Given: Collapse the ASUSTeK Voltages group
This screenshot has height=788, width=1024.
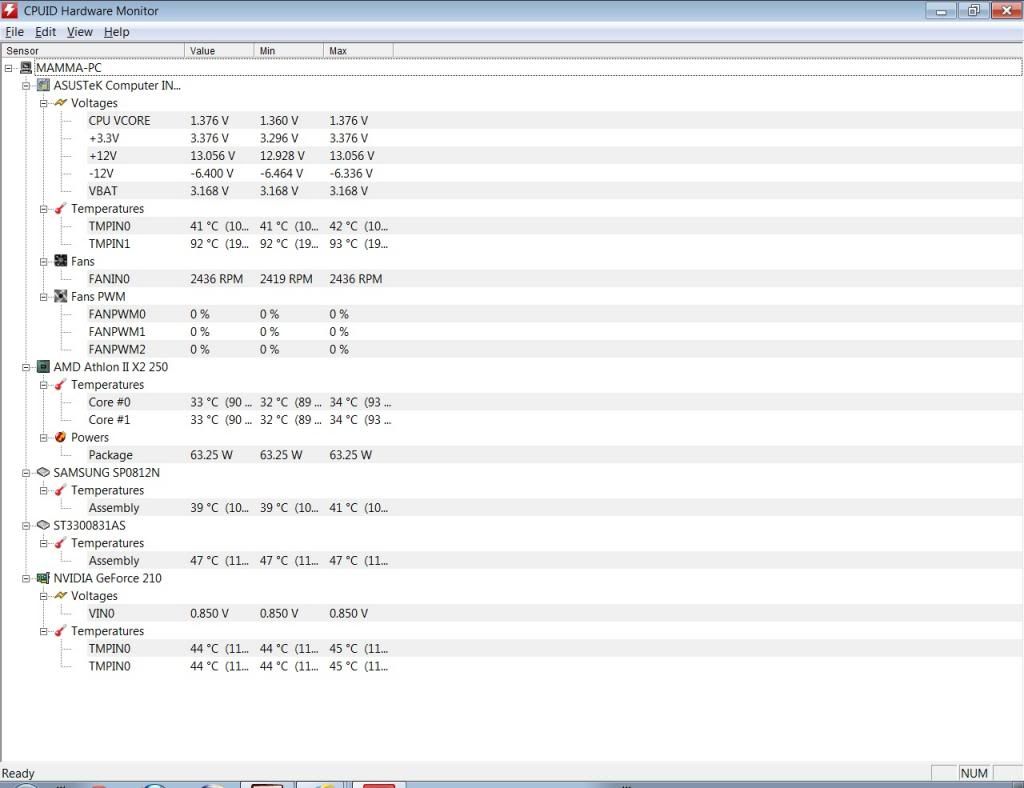Looking at the screenshot, I should 44,103.
